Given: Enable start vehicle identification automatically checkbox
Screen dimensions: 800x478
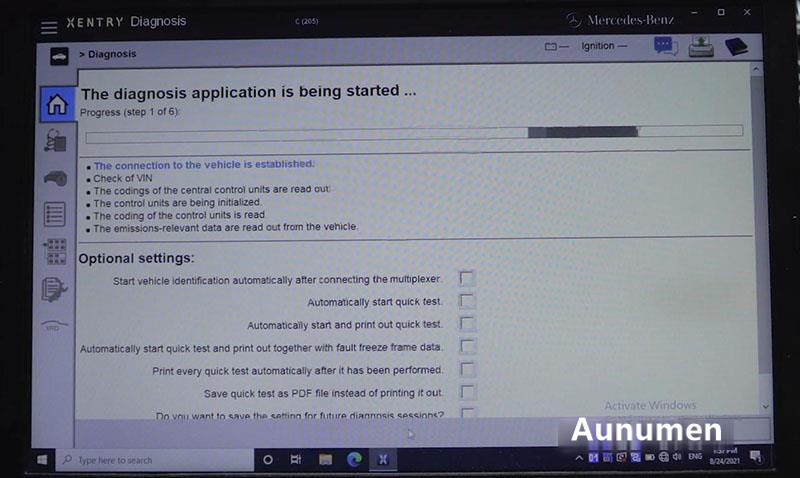Looking at the screenshot, I should [x=466, y=278].
